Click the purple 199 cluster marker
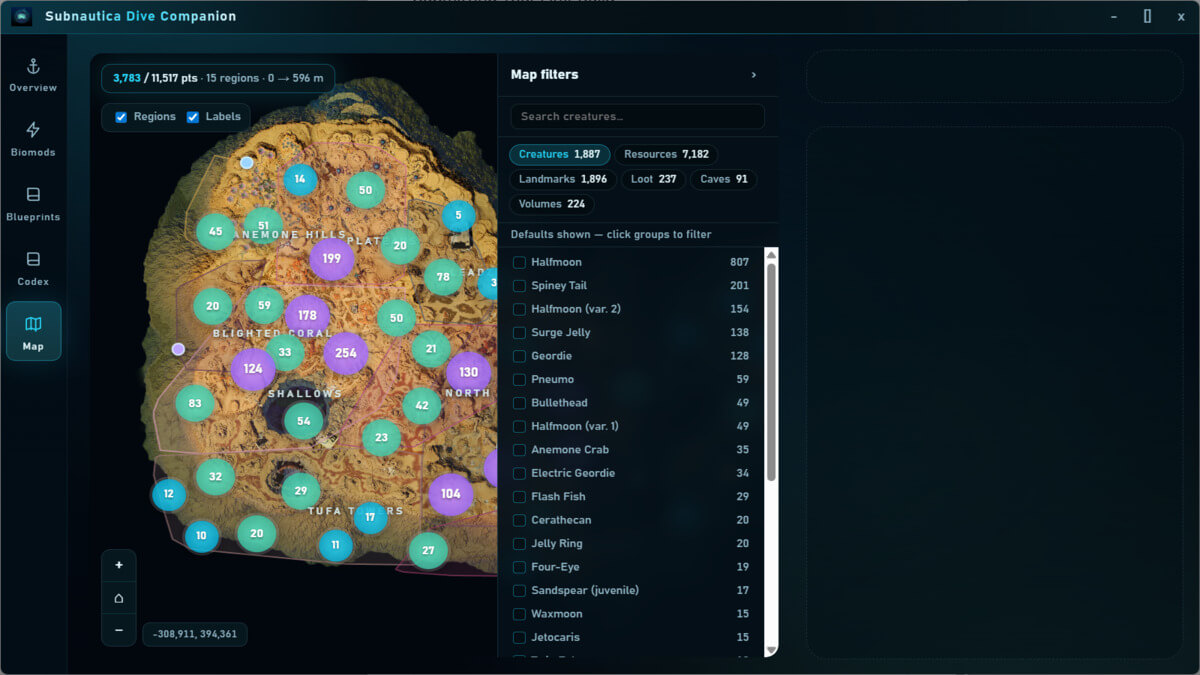The width and height of the screenshot is (1200, 675). tap(332, 258)
